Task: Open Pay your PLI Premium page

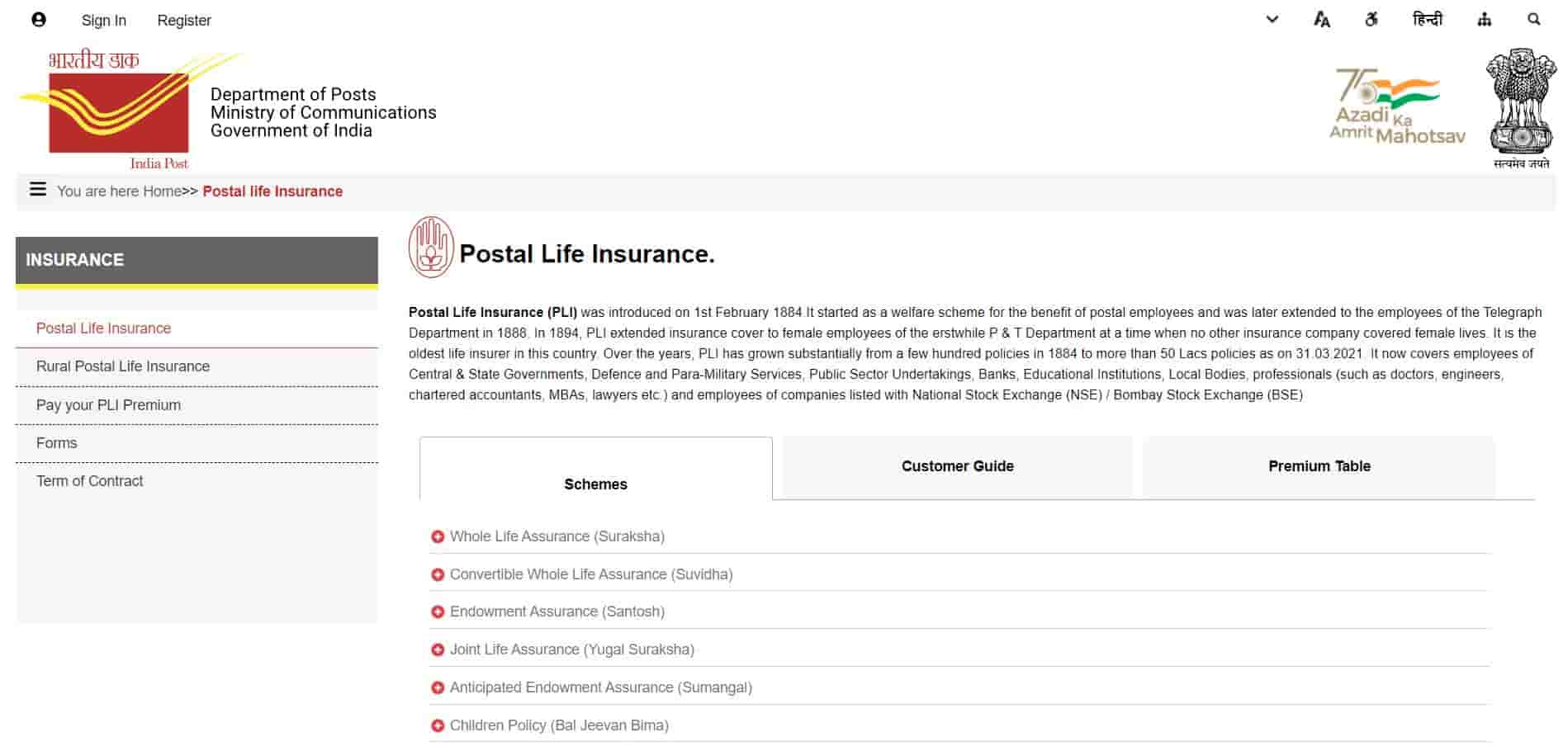Action: pyautogui.click(x=108, y=404)
